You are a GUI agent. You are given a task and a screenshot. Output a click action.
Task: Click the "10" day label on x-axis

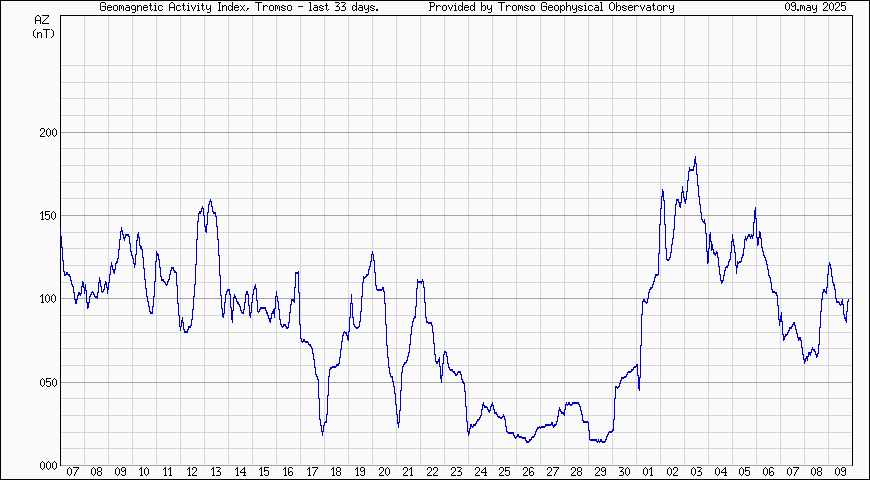point(144,472)
